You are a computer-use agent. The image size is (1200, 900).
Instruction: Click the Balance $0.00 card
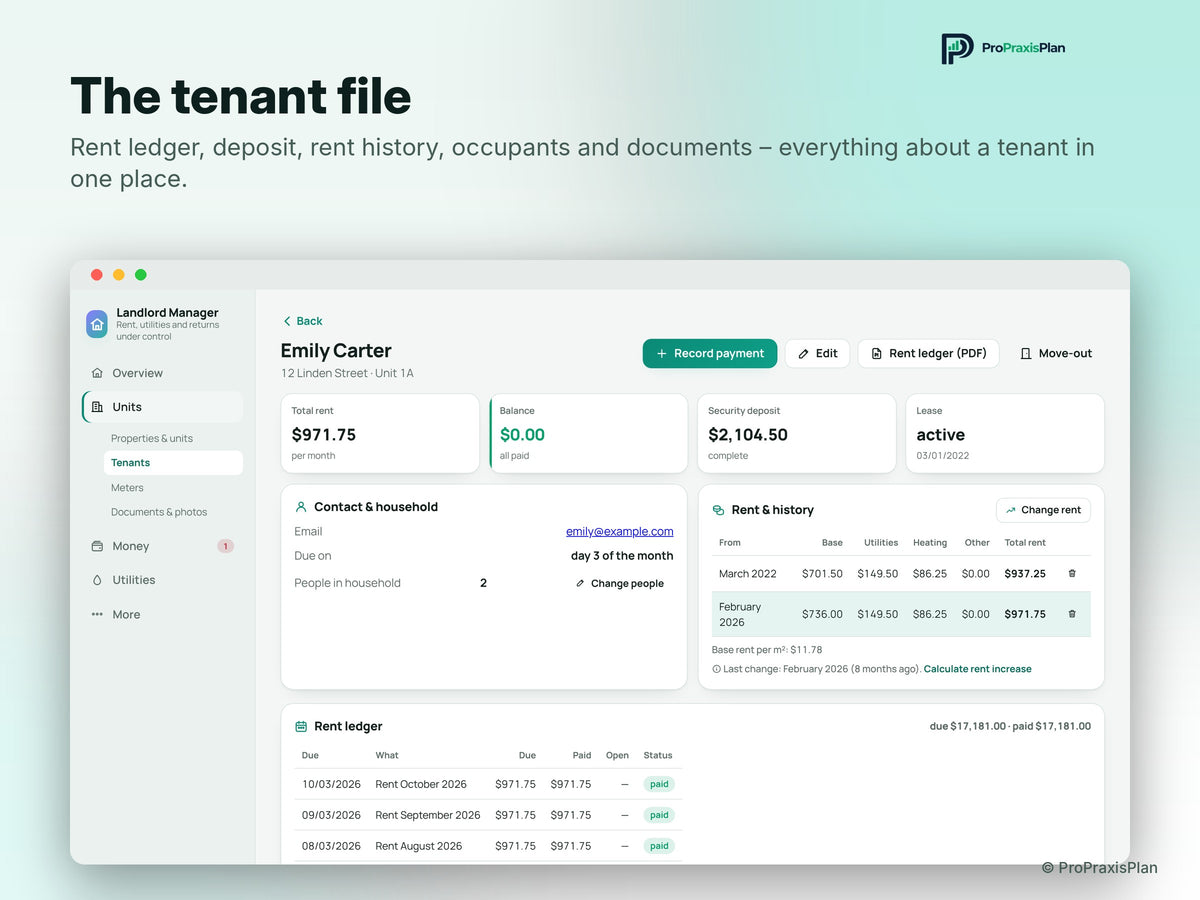[x=589, y=433]
